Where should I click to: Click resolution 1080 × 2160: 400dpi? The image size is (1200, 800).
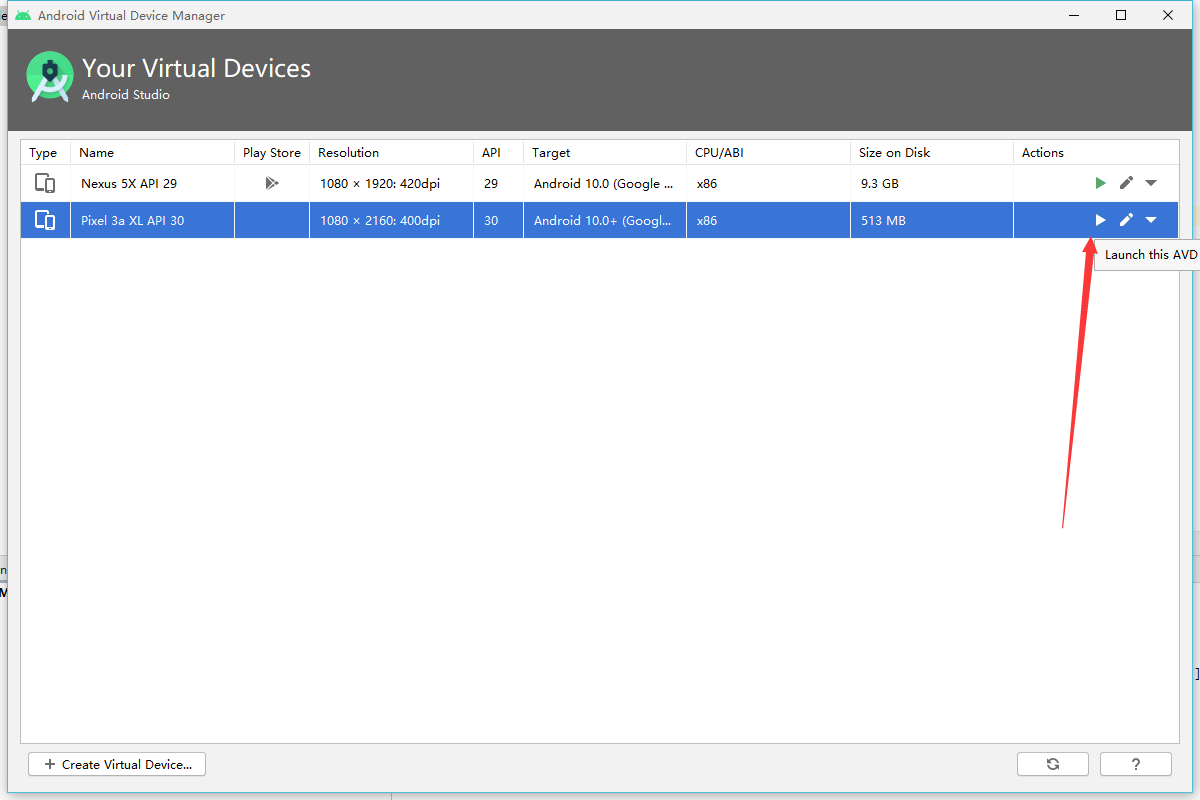[380, 220]
